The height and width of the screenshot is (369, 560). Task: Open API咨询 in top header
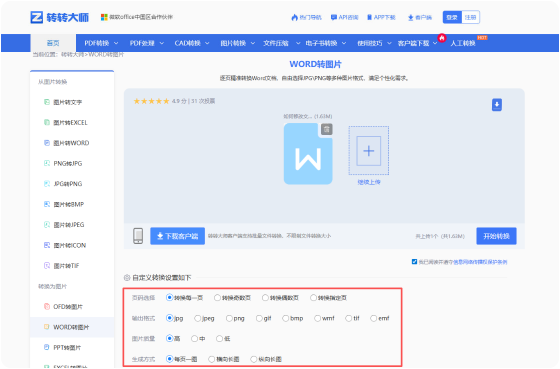coord(345,17)
